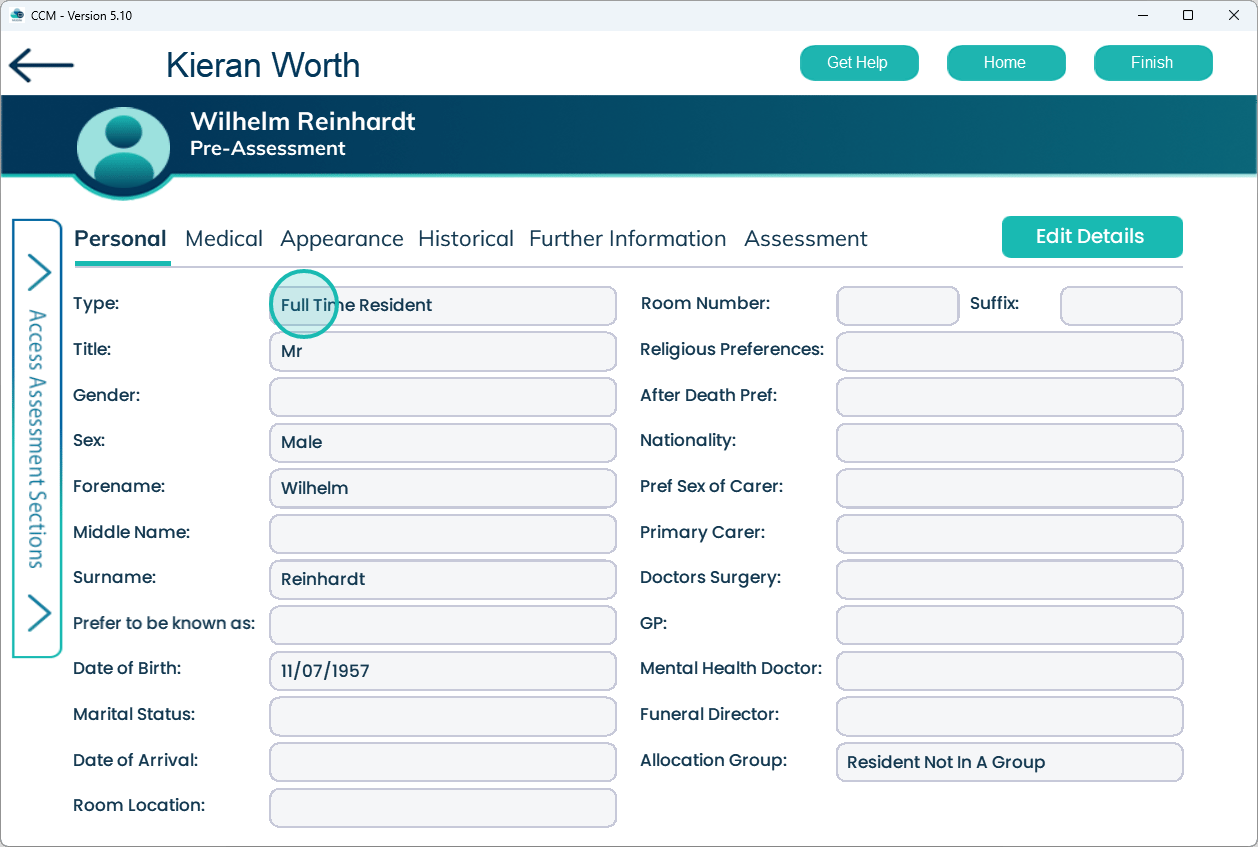Click Wilhelm Reinhardt's profile avatar
The image size is (1258, 847).
coord(124,147)
